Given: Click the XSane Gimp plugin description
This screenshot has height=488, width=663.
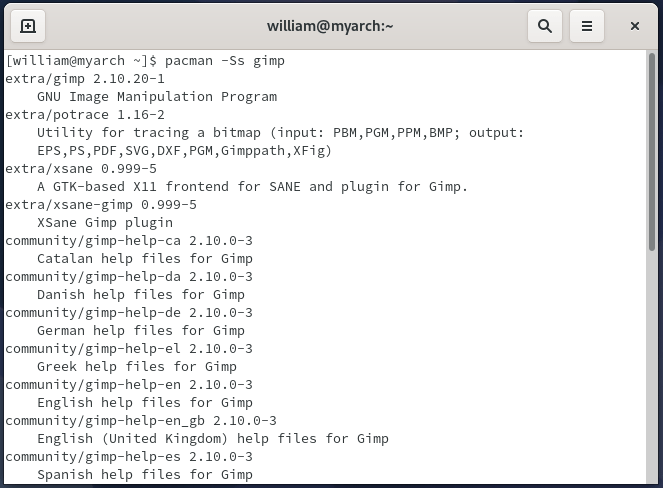Looking at the screenshot, I should (x=105, y=222).
